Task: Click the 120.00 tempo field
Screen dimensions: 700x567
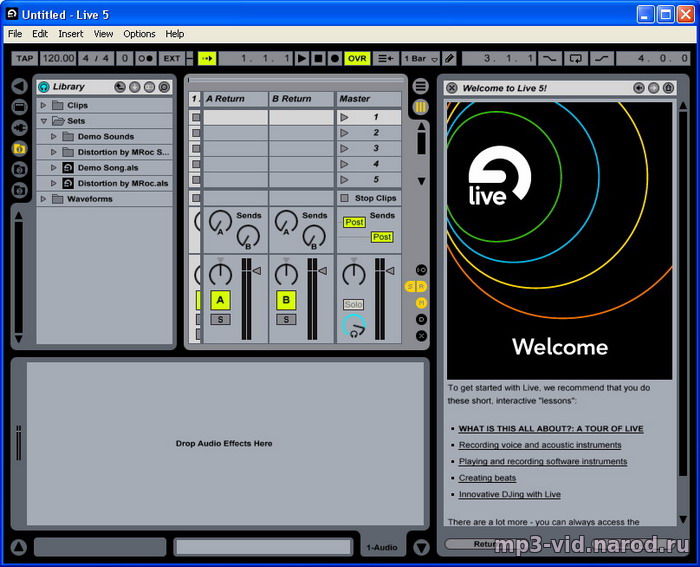Action: (58, 58)
